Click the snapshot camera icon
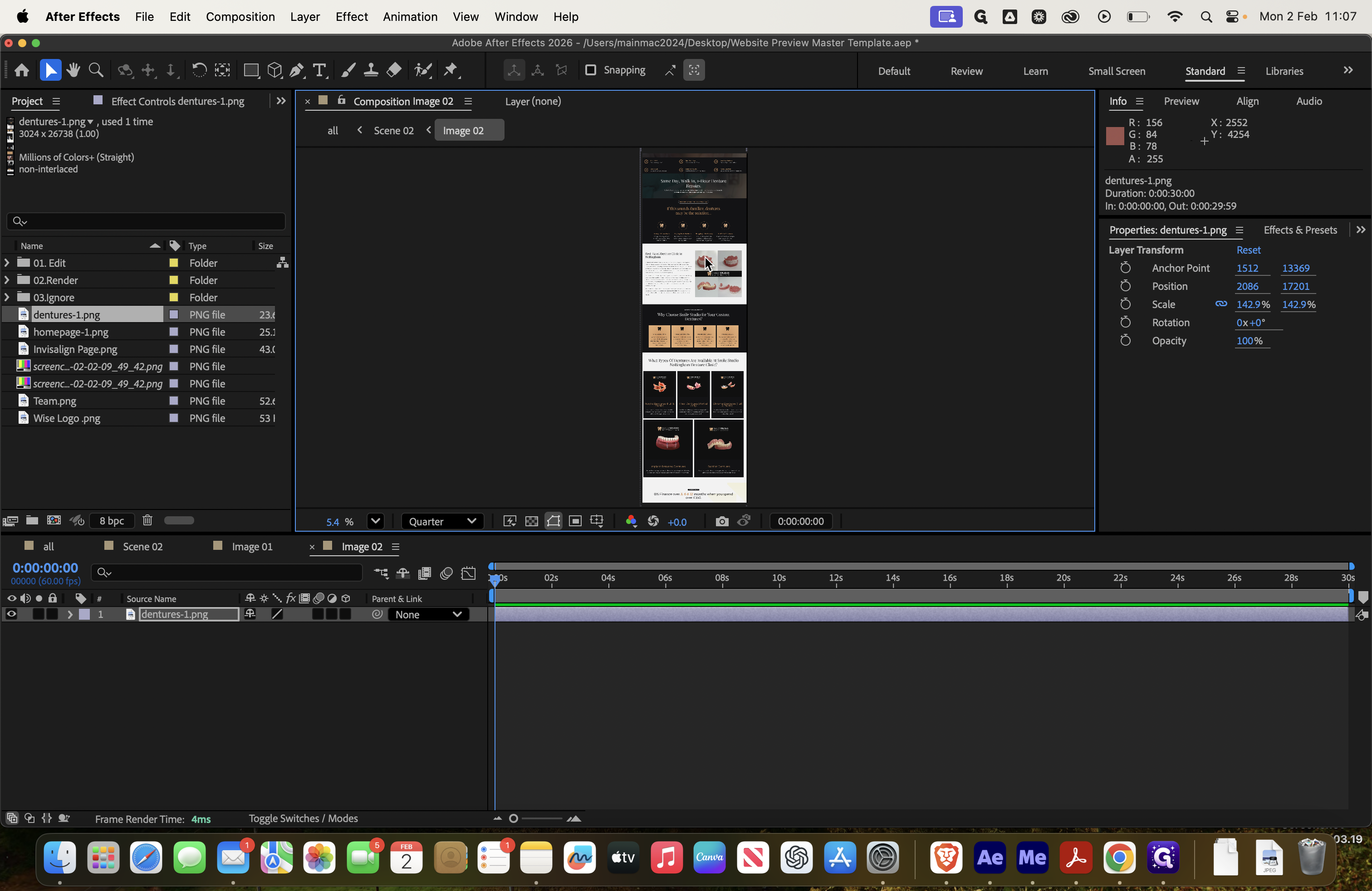This screenshot has height=891, width=1372. pyautogui.click(x=722, y=522)
